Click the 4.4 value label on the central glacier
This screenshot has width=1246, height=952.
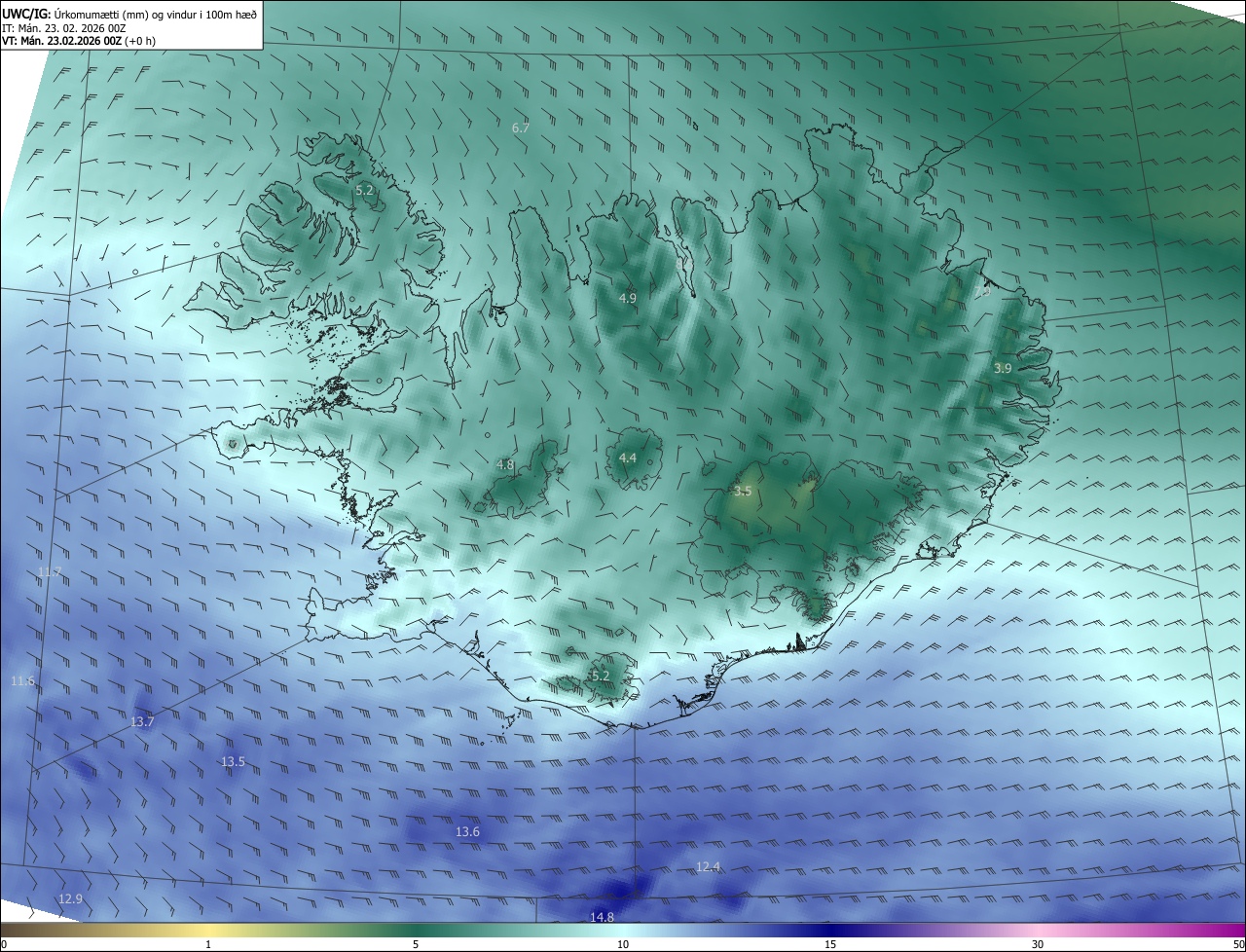tap(628, 458)
